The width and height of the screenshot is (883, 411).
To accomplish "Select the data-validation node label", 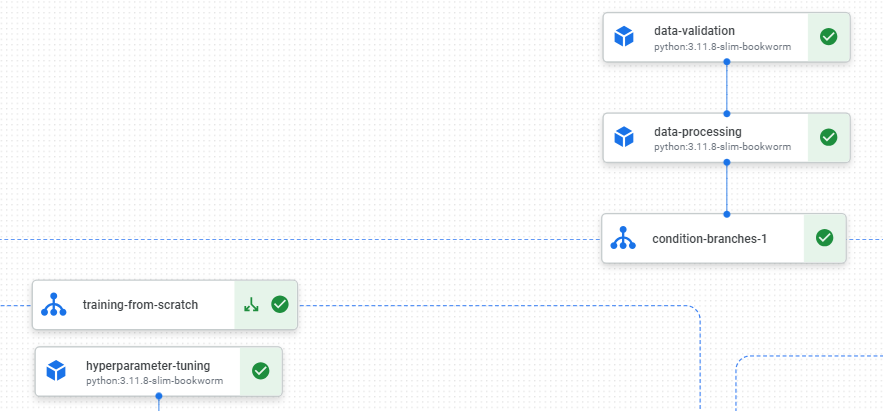I will 694,31.
